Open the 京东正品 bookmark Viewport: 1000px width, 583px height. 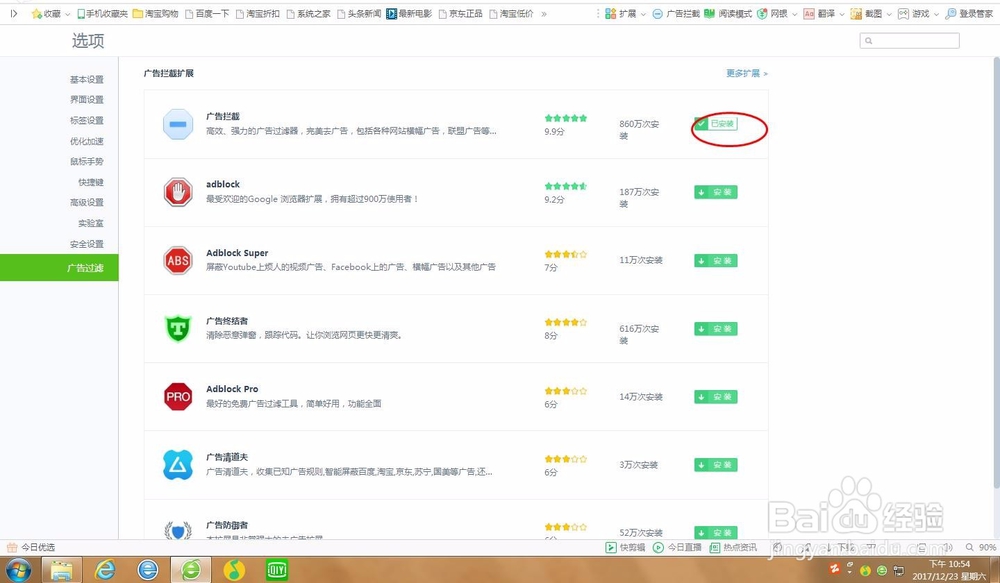tap(460, 13)
